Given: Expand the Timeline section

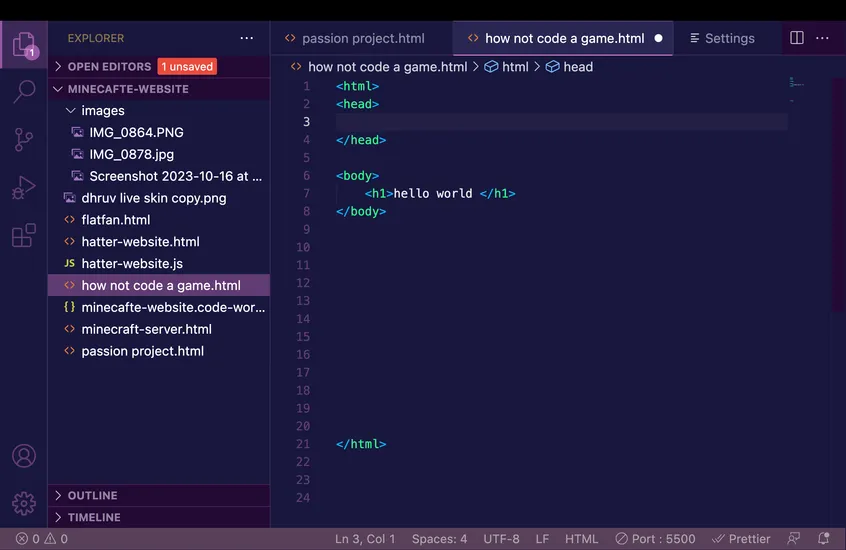Looking at the screenshot, I should [94, 518].
